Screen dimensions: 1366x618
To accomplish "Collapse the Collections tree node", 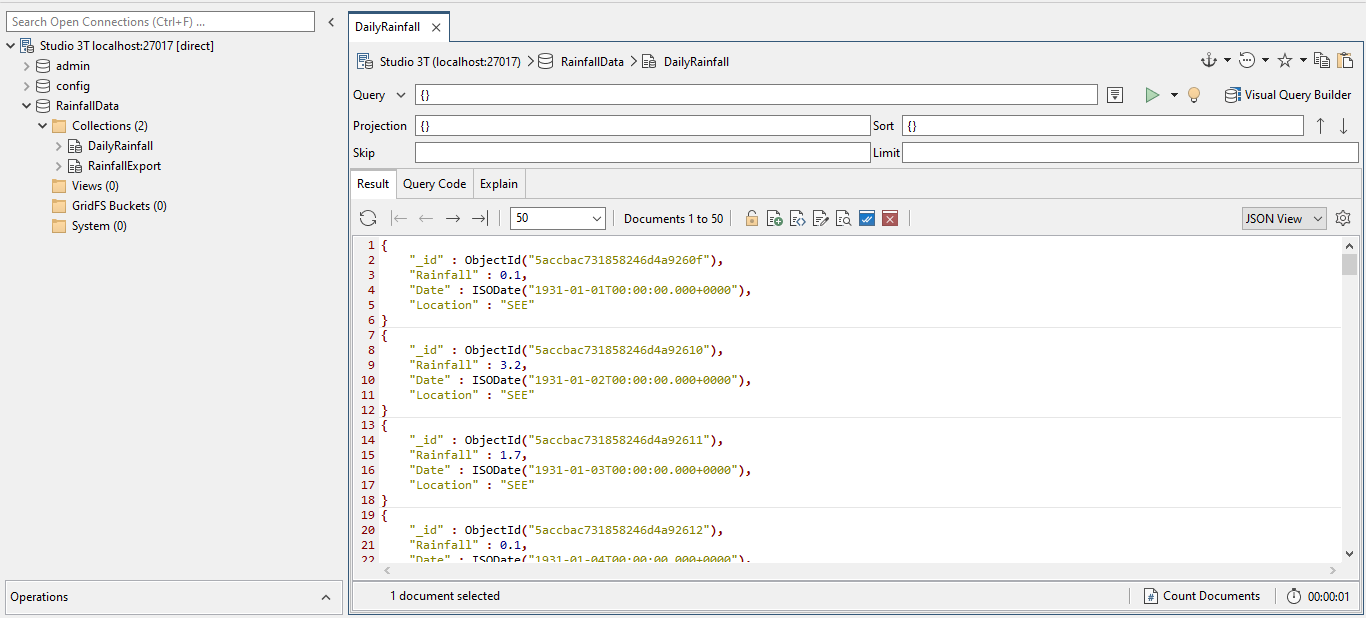I will coord(42,125).
